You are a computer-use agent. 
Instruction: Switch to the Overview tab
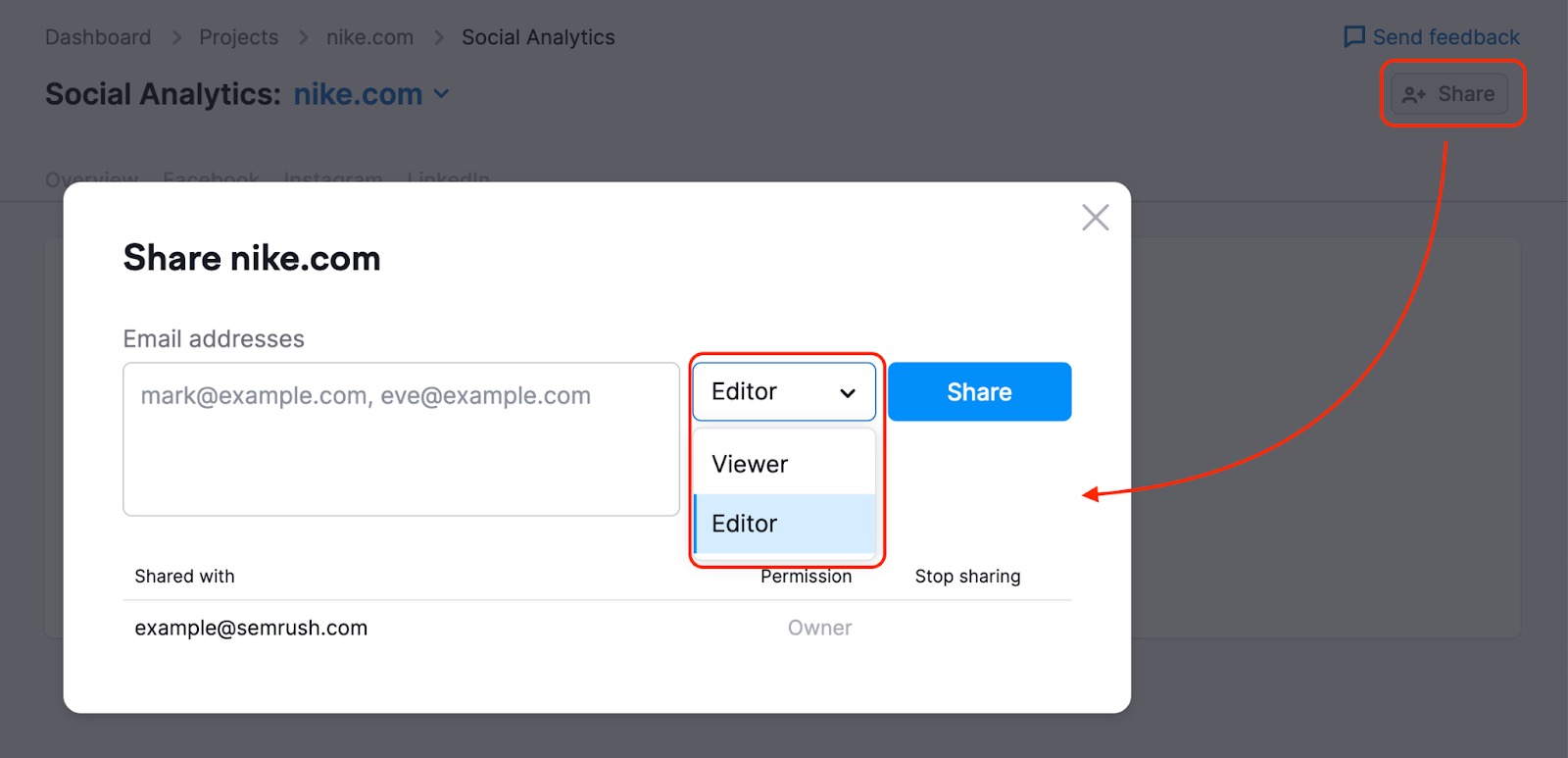(91, 178)
